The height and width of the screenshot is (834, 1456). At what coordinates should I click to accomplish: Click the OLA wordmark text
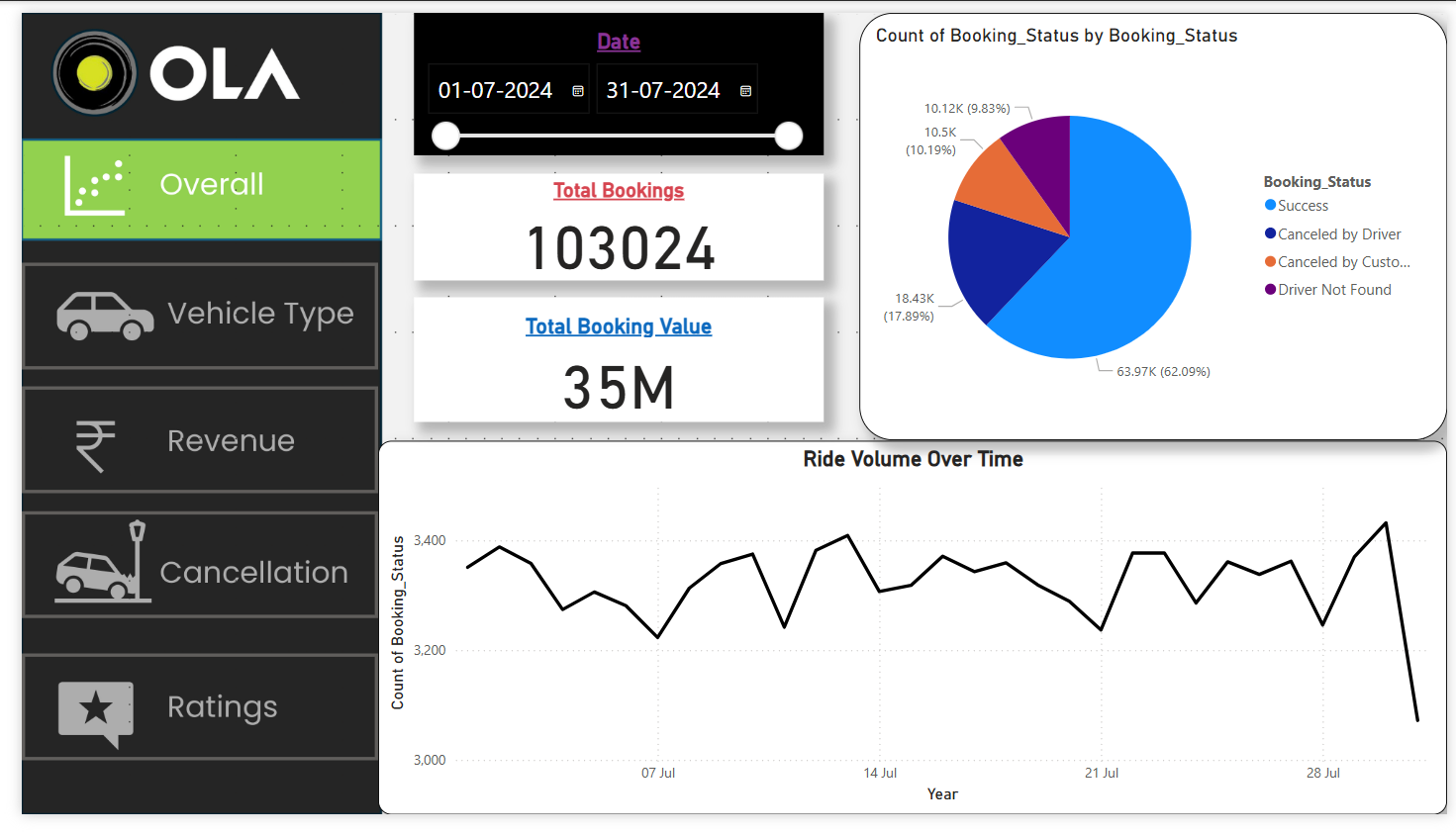225,74
